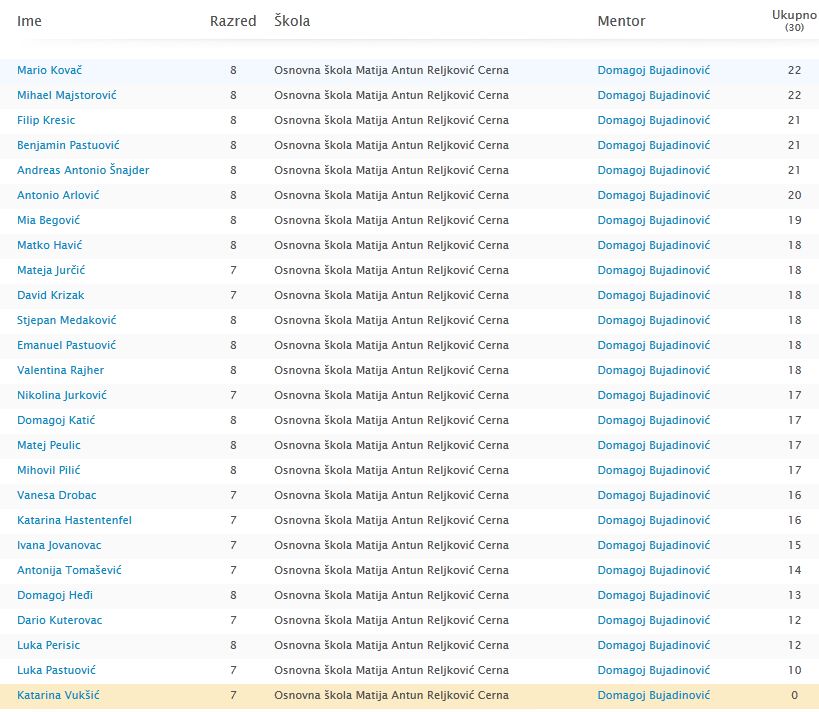Viewport: 819px width, 712px height.
Task: Open Dario Kuterovac student link
Action: pos(60,621)
